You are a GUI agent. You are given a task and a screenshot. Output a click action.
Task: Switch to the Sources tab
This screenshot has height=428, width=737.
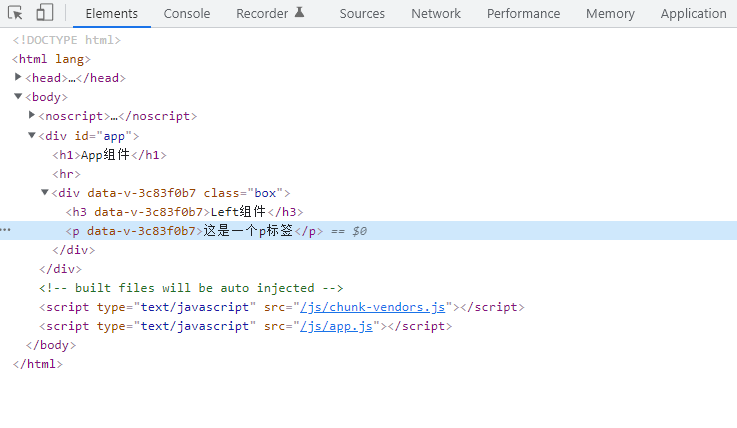point(362,14)
